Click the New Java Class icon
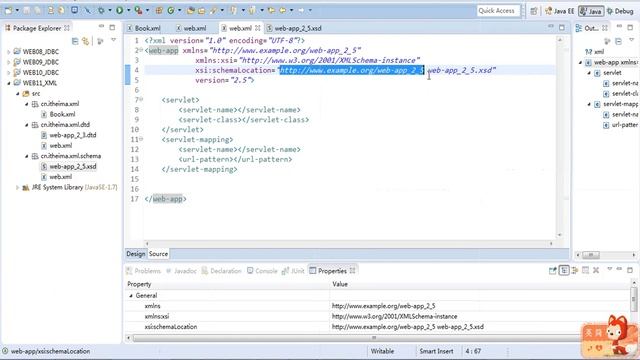Screen dimensions: 640x360 tap(171, 10)
